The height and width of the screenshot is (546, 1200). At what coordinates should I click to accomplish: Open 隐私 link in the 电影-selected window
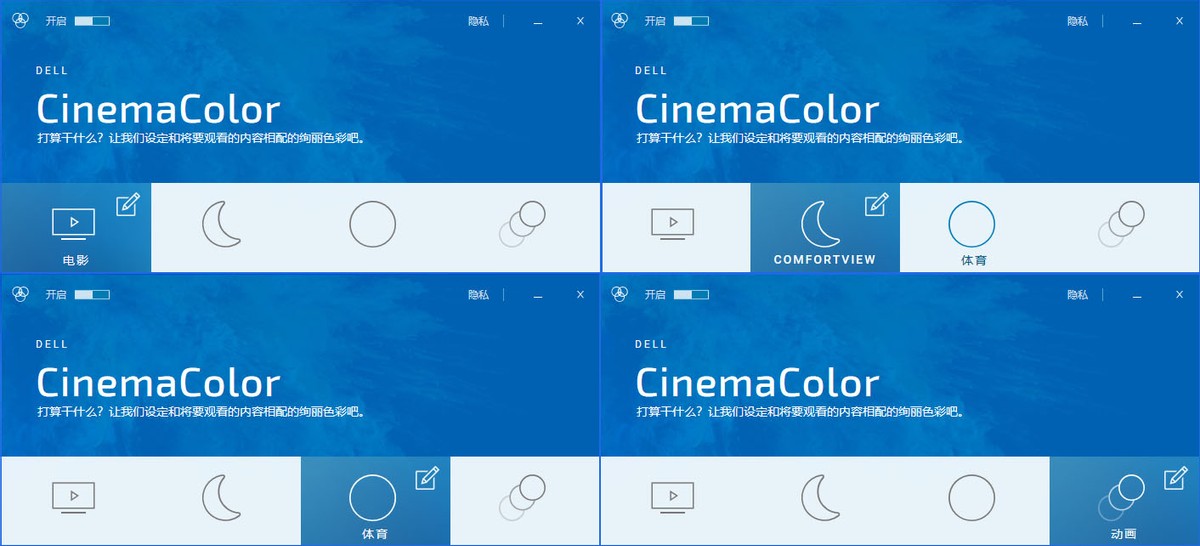tap(478, 21)
